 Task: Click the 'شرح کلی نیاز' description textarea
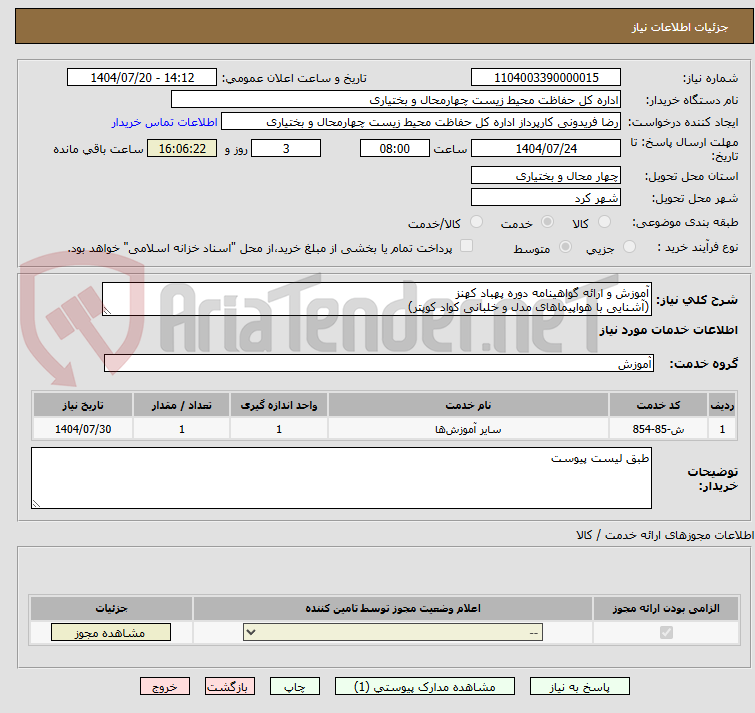(x=377, y=299)
